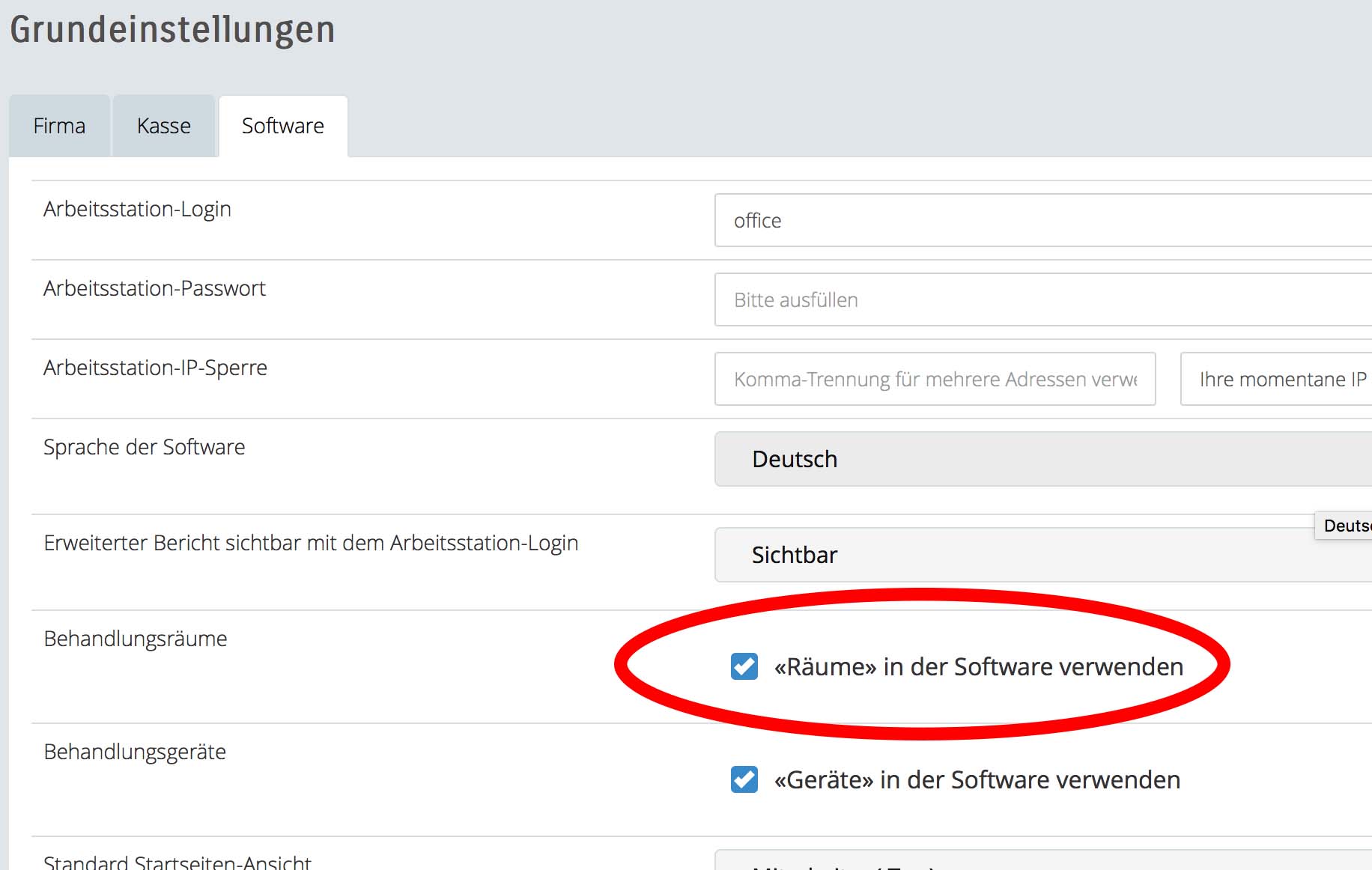Toggle «Geräte» in der Software verwenden checkbox
The image size is (1372, 870).
tap(744, 779)
